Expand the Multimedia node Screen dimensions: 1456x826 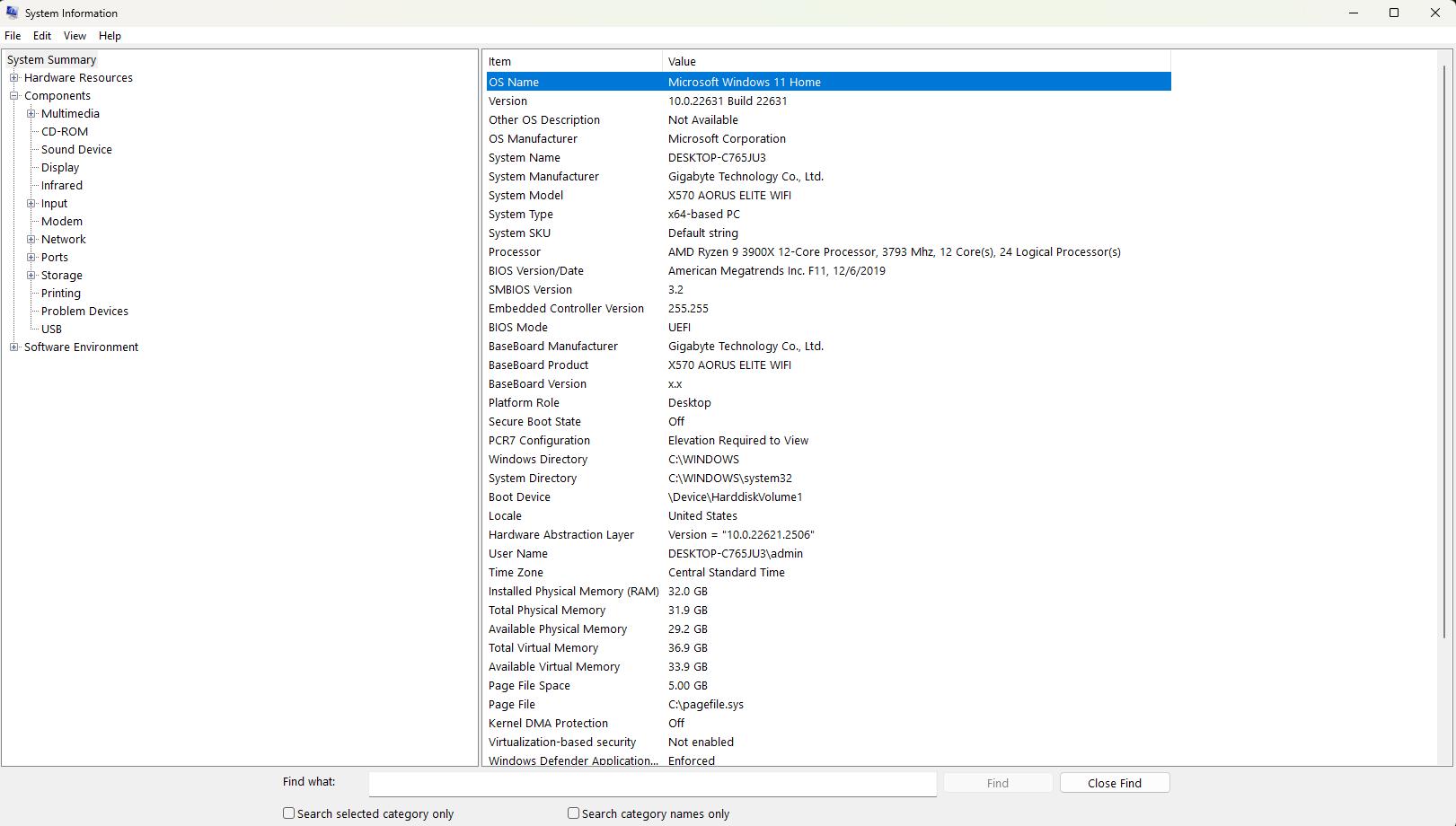click(31, 114)
